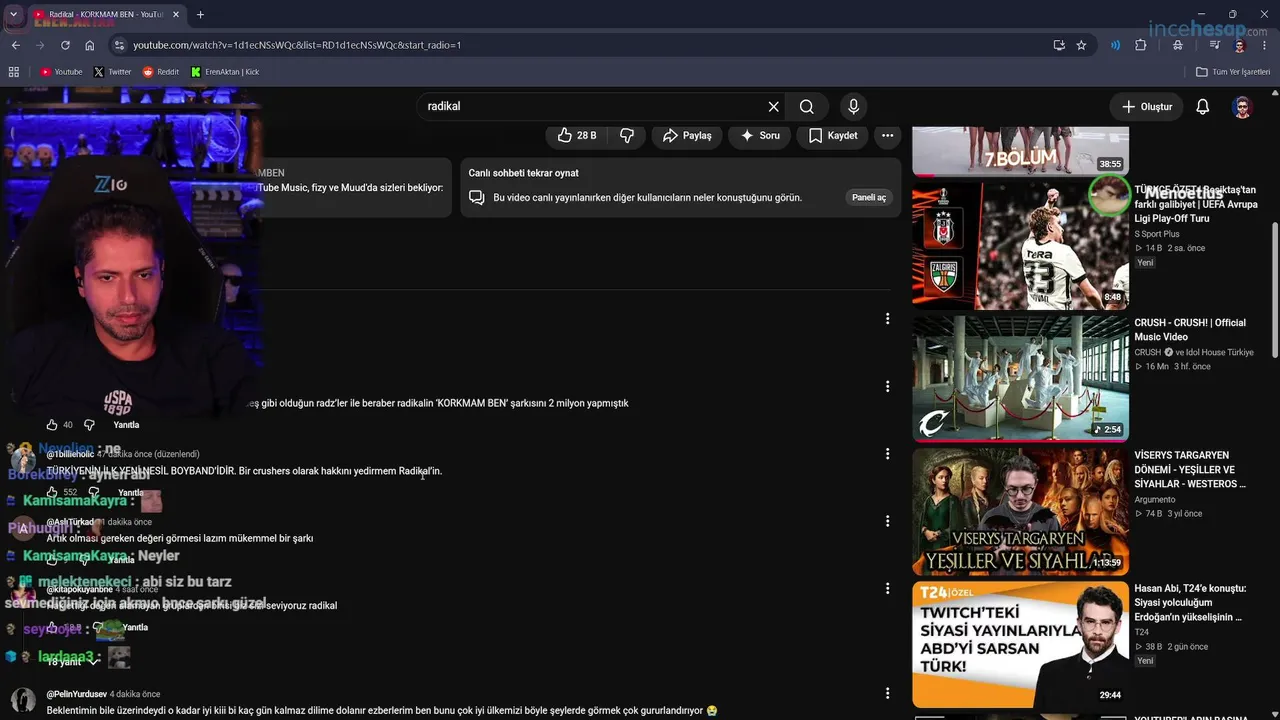The height and width of the screenshot is (720, 1280).
Task: Open the Youtube bookmark
Action: pos(60,72)
